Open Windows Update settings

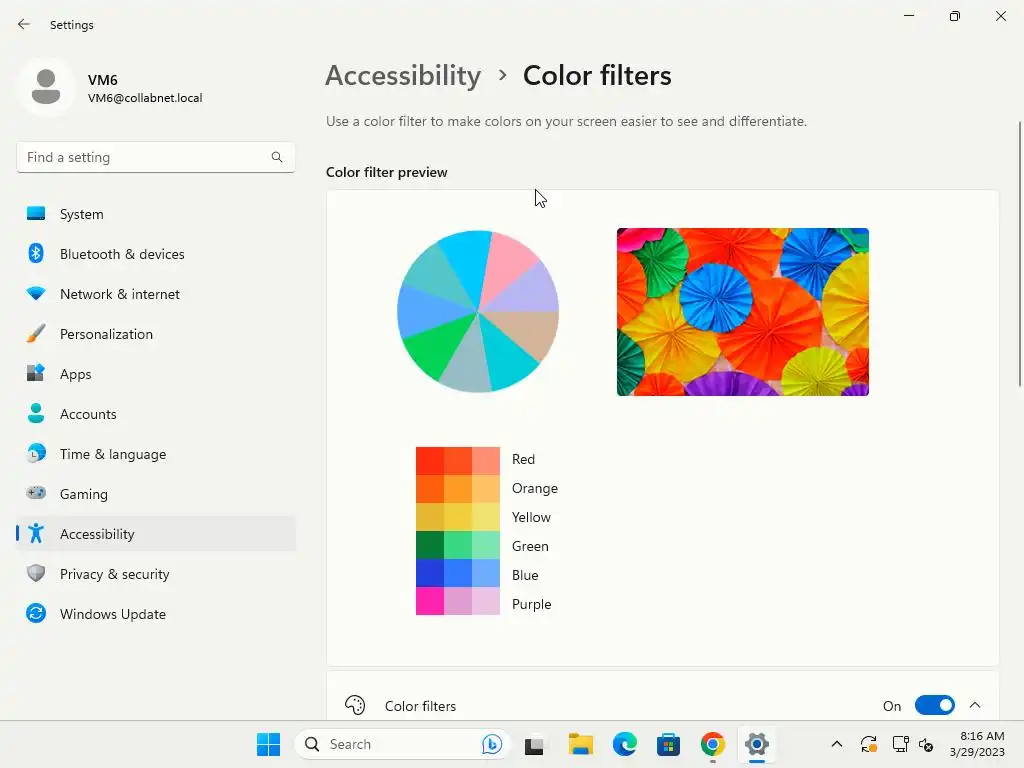pyautogui.click(x=156, y=613)
